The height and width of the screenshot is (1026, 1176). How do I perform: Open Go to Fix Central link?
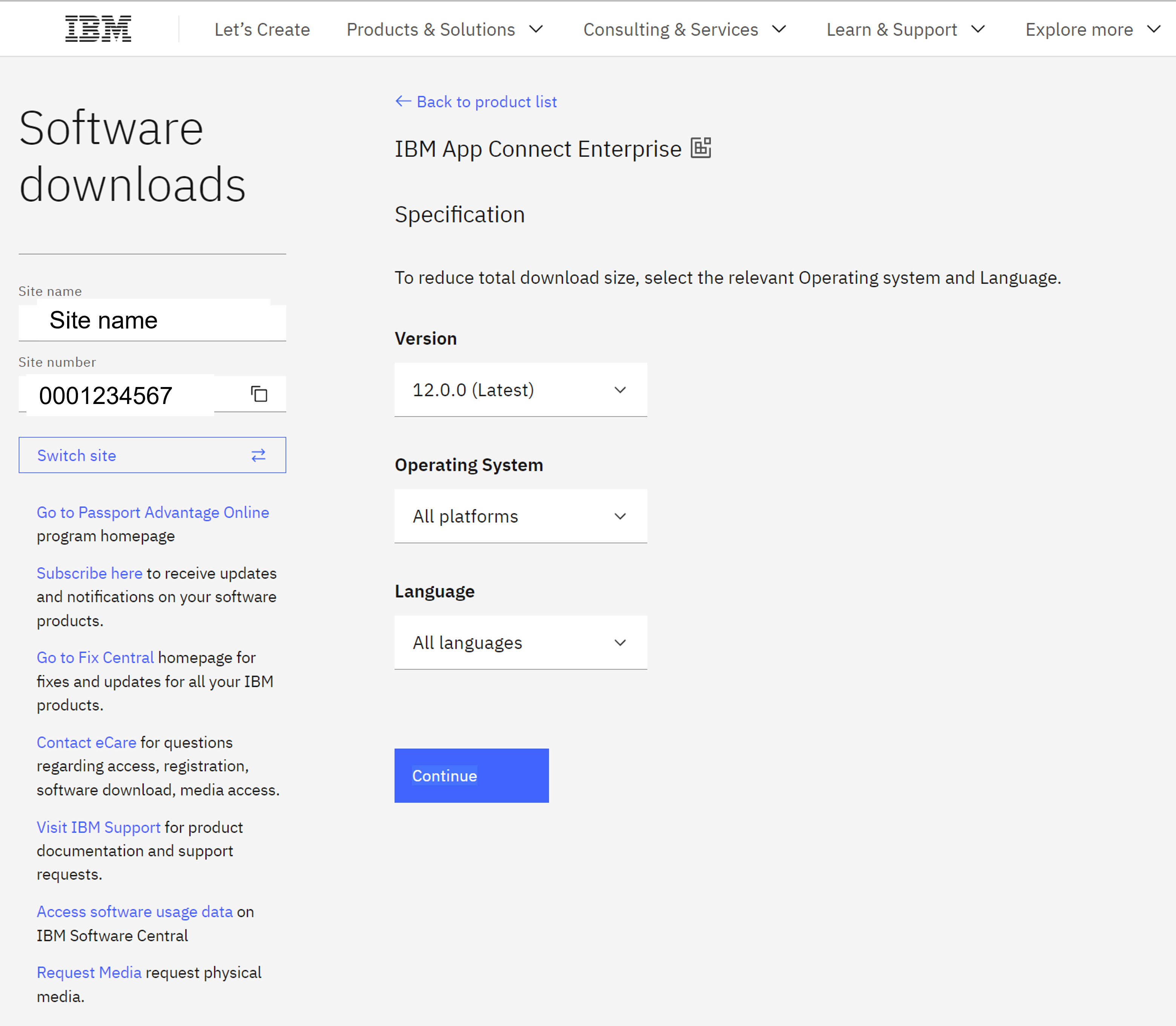[x=95, y=658]
